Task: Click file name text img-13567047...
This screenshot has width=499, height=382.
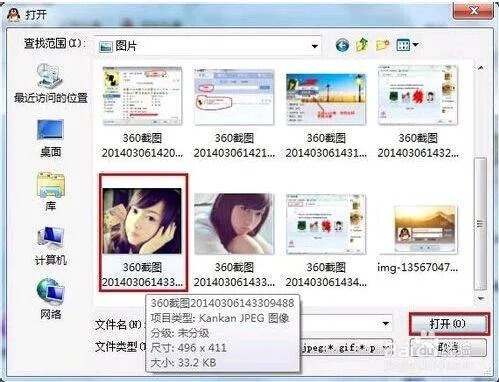Action: pos(418,267)
